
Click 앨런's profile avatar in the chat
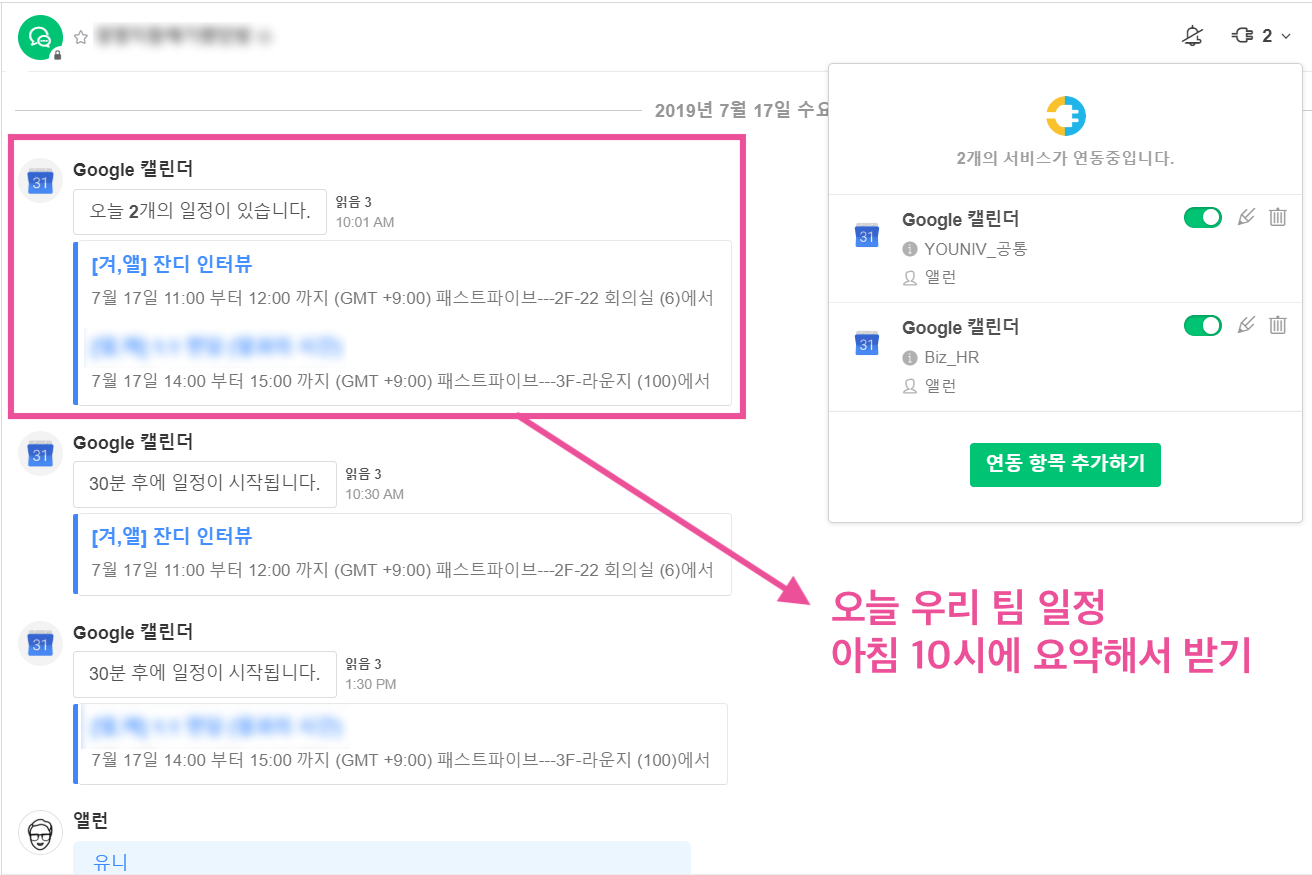point(40,832)
